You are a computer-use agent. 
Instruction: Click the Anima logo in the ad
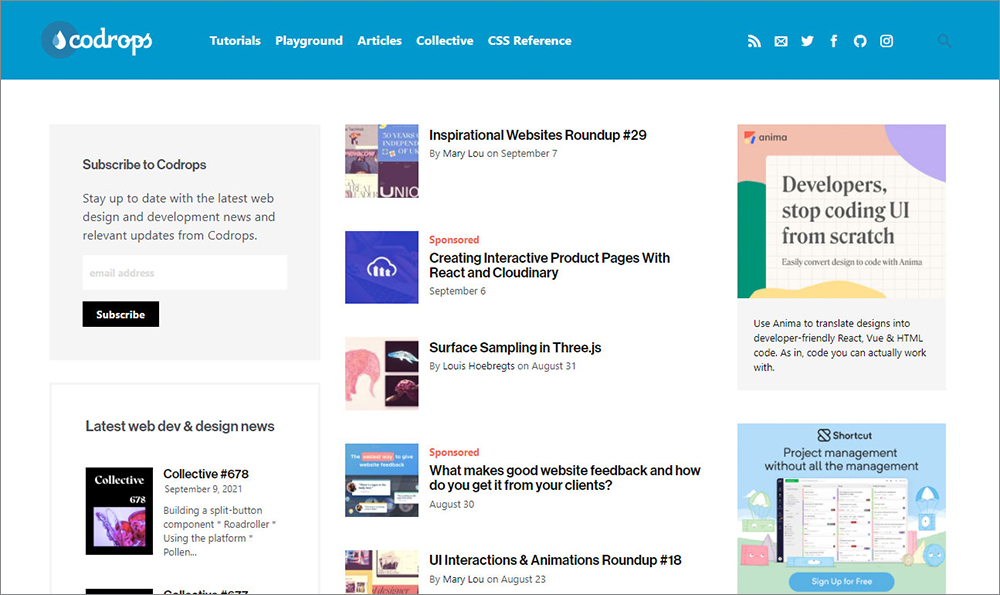pyautogui.click(x=765, y=137)
